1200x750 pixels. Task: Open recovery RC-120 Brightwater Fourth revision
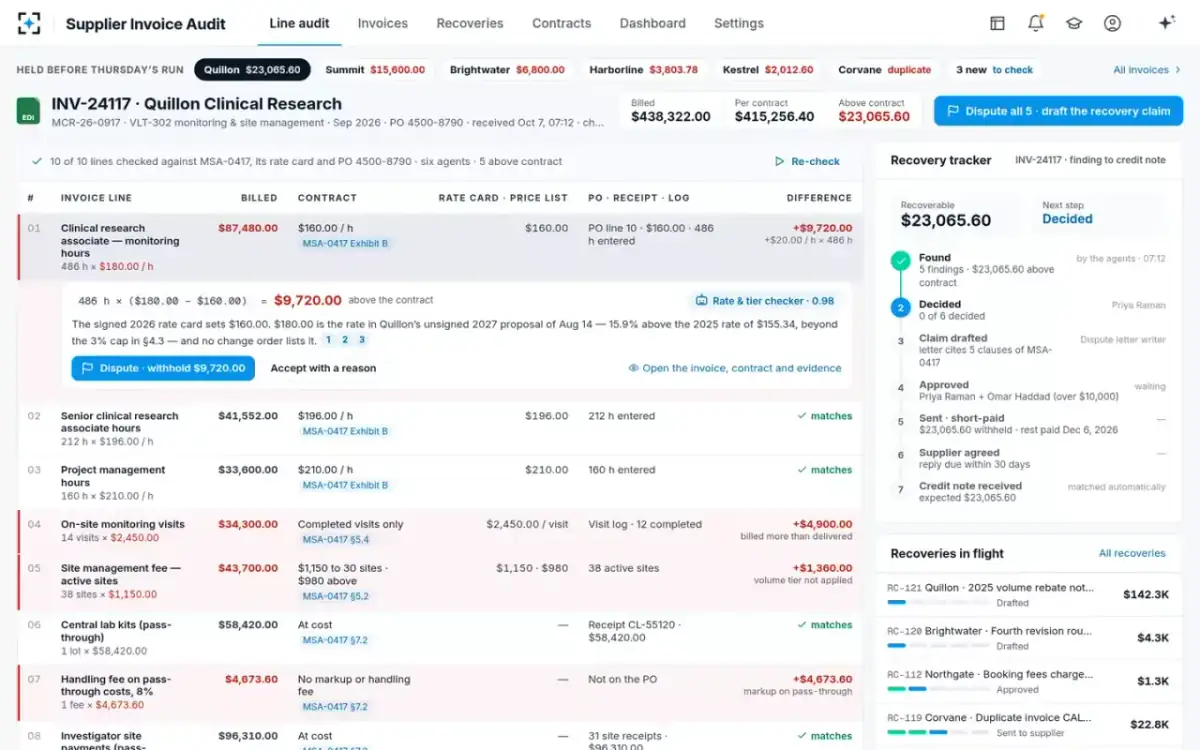point(1028,638)
